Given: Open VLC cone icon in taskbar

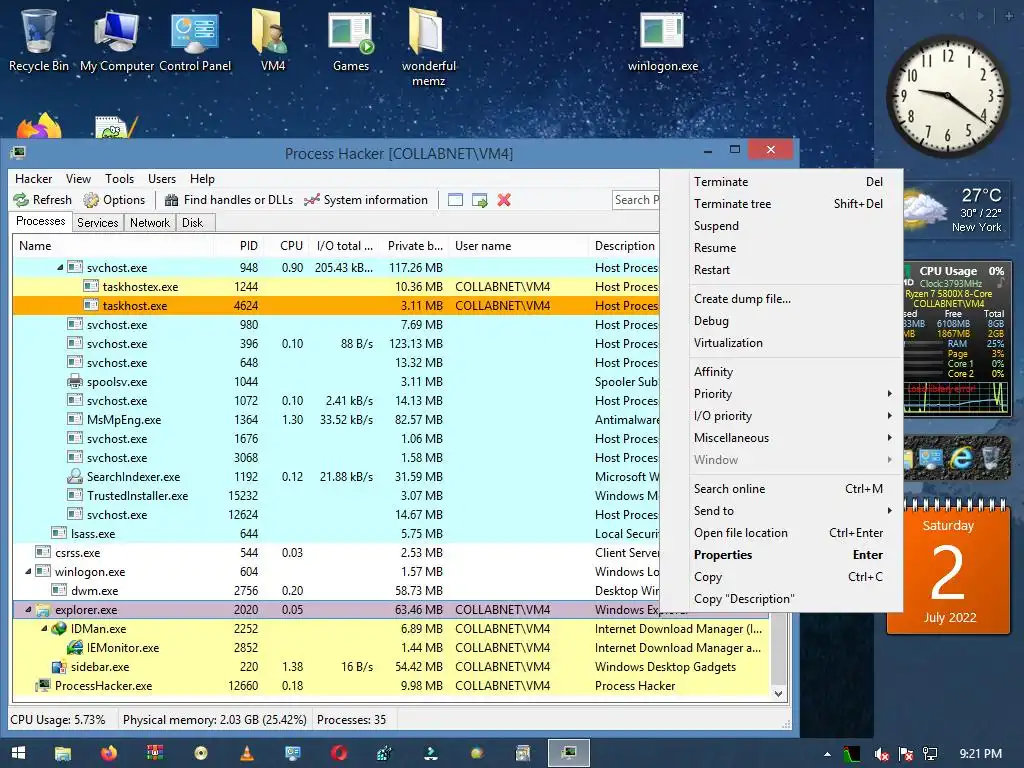Looking at the screenshot, I should [x=247, y=753].
